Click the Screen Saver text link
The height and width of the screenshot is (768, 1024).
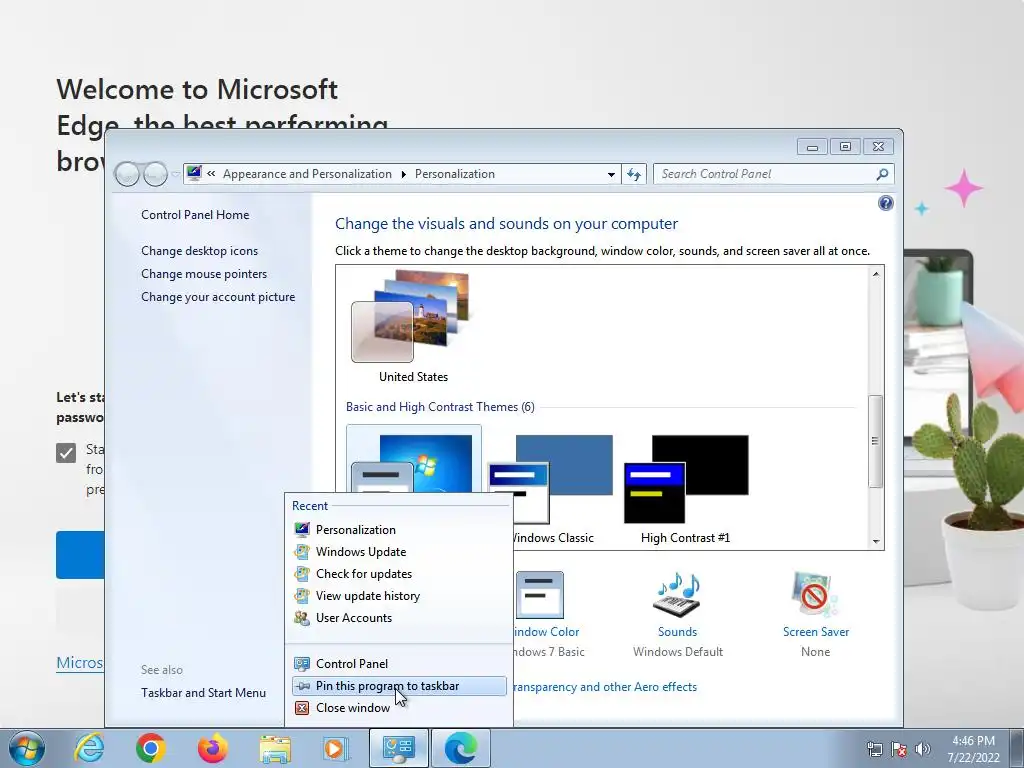point(816,632)
